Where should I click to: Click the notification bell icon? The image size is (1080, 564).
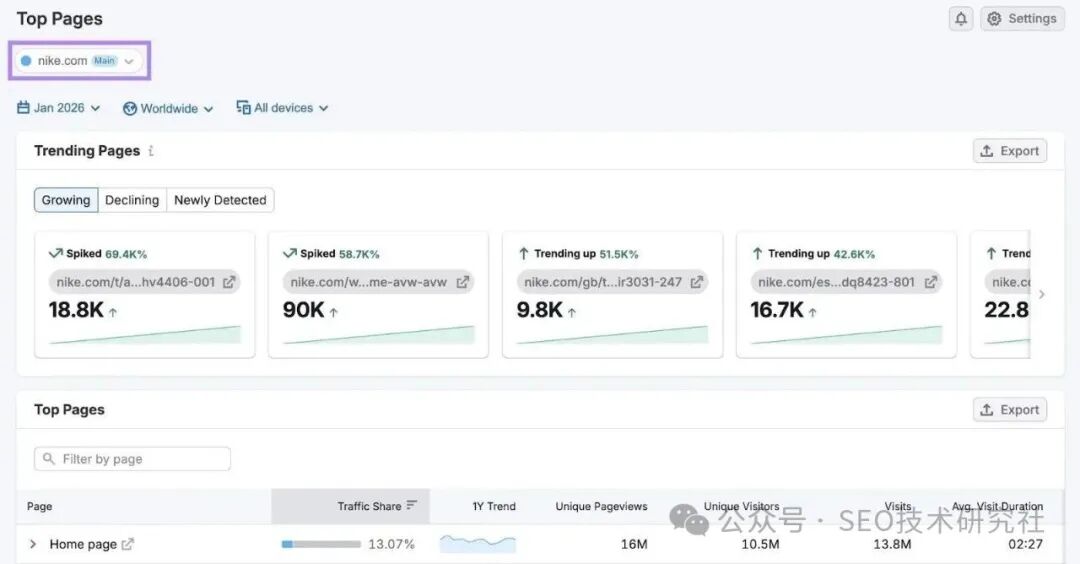(961, 19)
